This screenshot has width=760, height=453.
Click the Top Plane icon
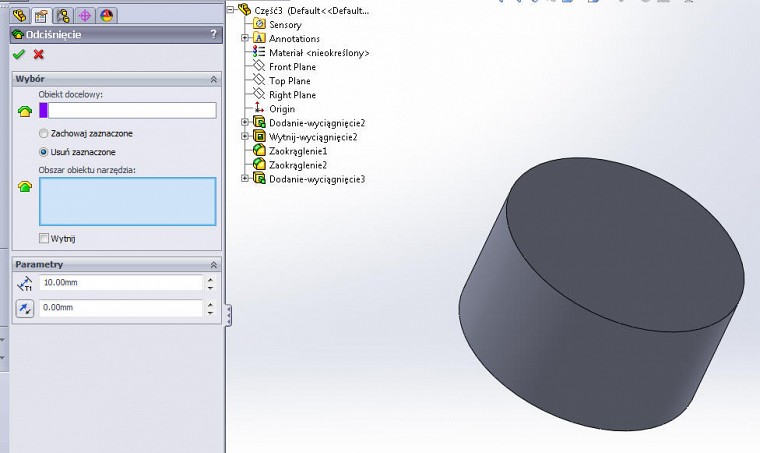(259, 79)
